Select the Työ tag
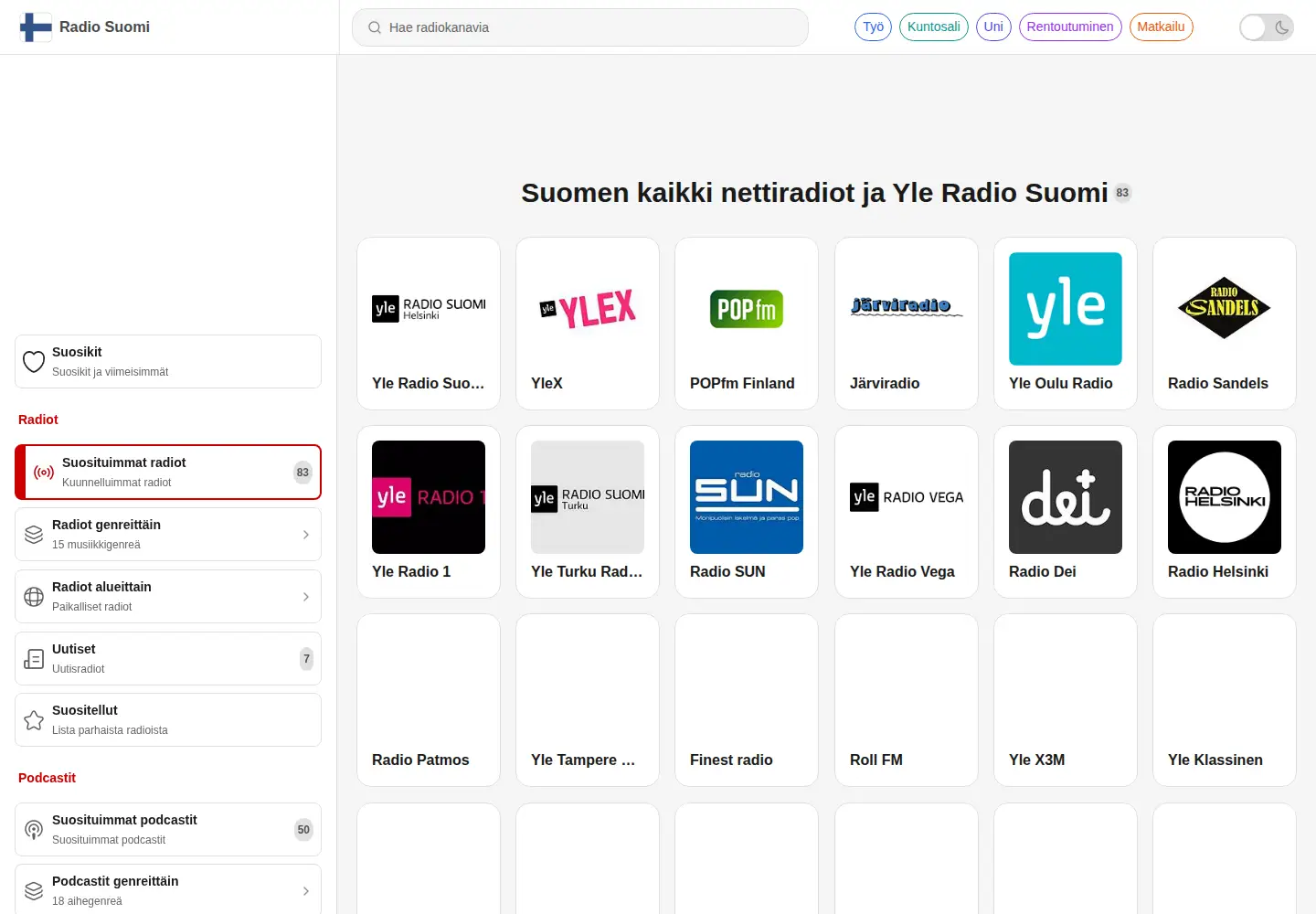Image resolution: width=1316 pixels, height=914 pixels. tap(874, 27)
